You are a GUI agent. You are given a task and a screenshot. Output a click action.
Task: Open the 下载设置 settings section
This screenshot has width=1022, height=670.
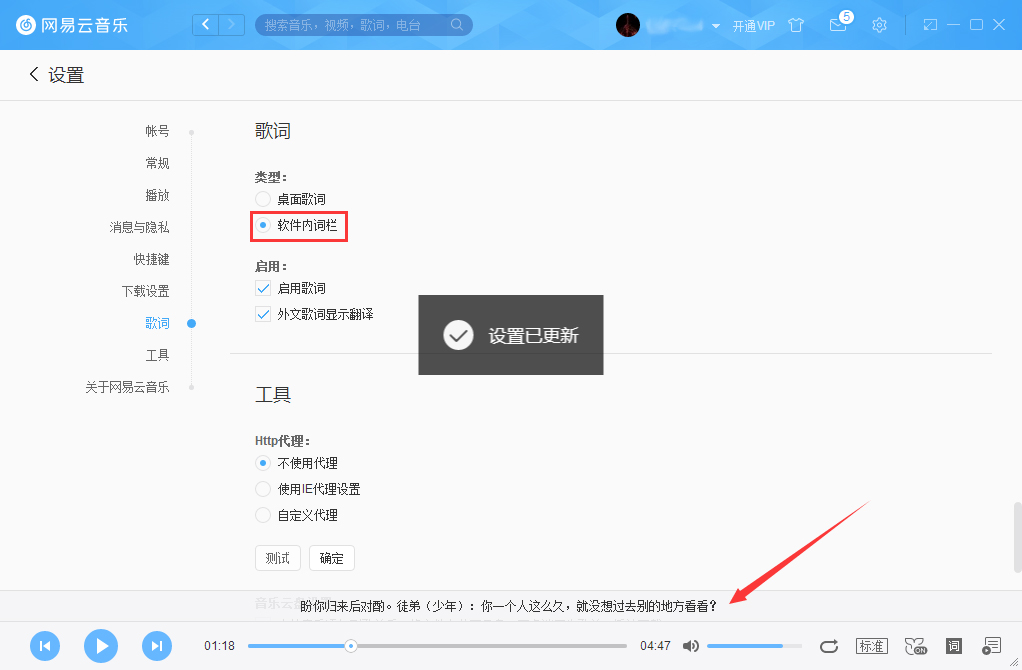147,291
